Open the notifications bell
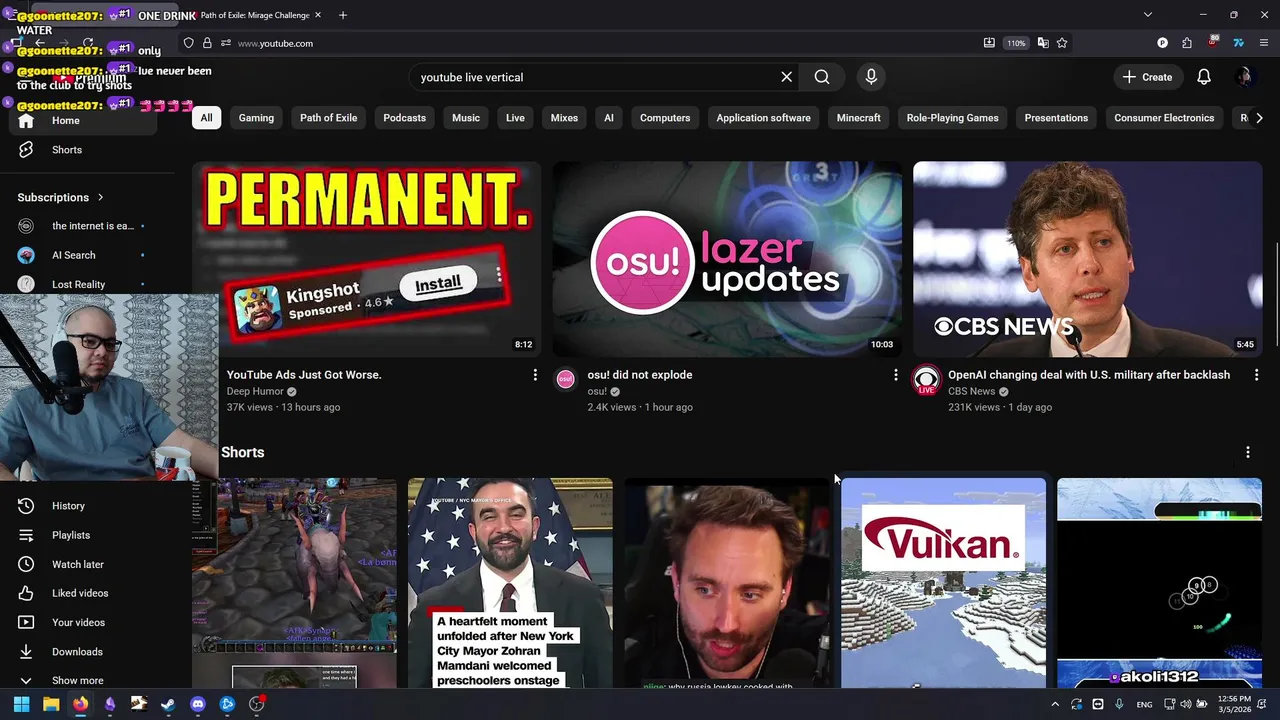Viewport: 1280px width, 720px height. click(x=1204, y=77)
